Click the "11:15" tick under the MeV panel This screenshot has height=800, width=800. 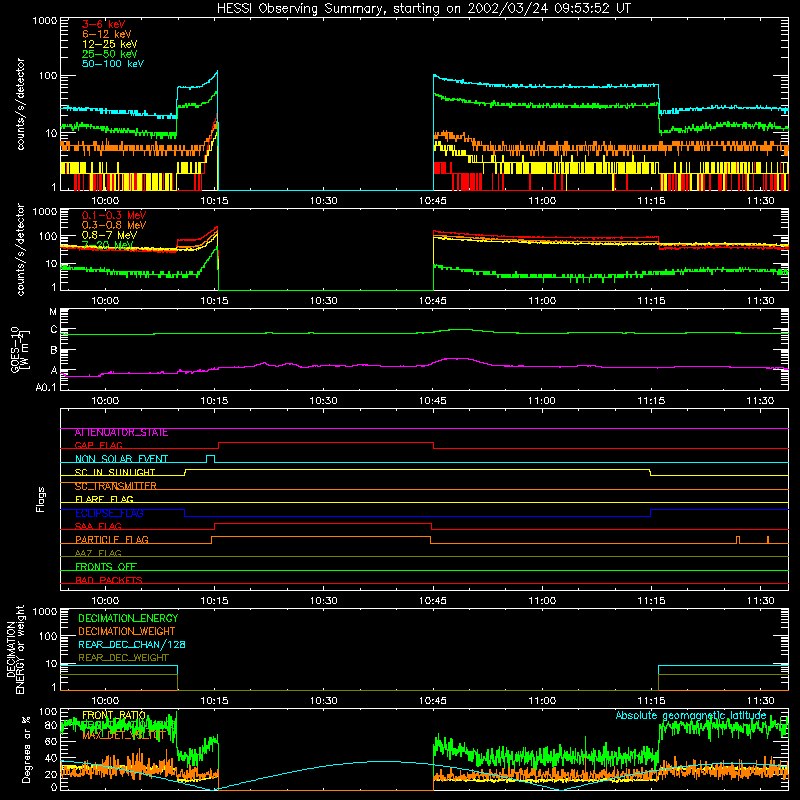point(651,301)
